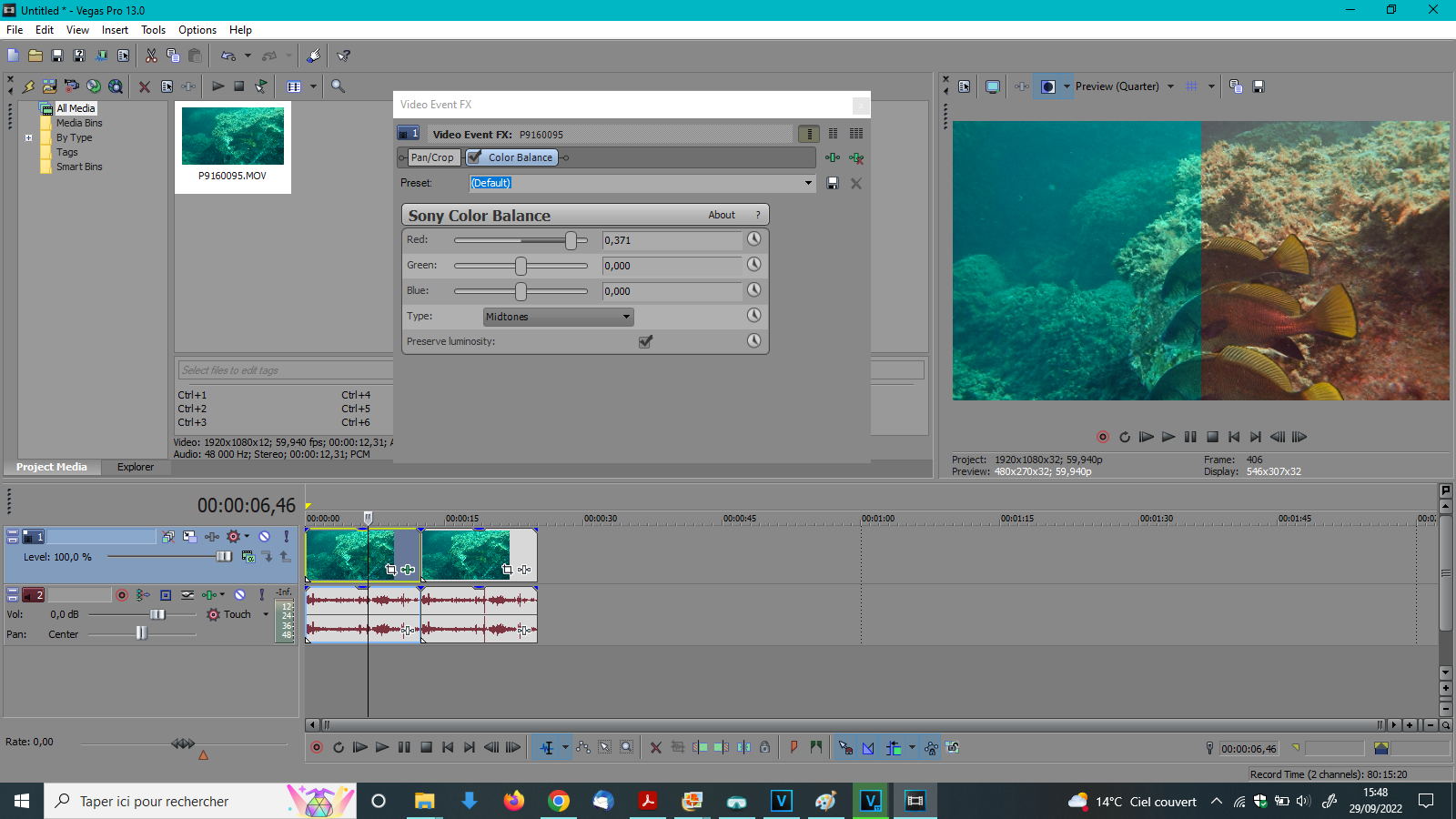
Task: Click the Record button in transport bar
Action: 317,747
